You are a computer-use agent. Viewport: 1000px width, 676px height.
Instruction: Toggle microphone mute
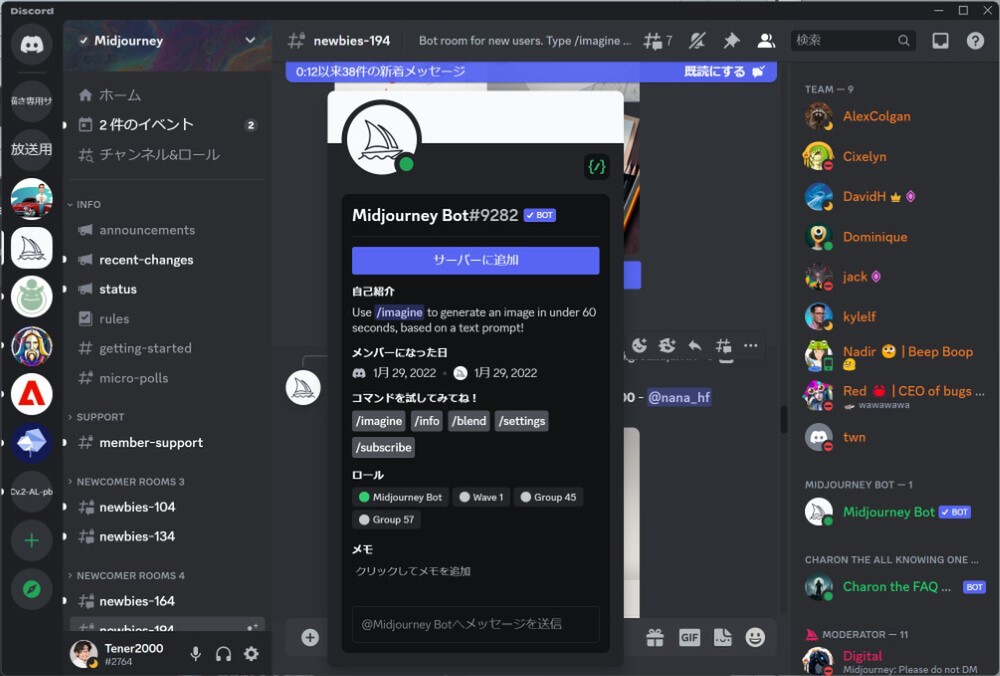pyautogui.click(x=196, y=654)
